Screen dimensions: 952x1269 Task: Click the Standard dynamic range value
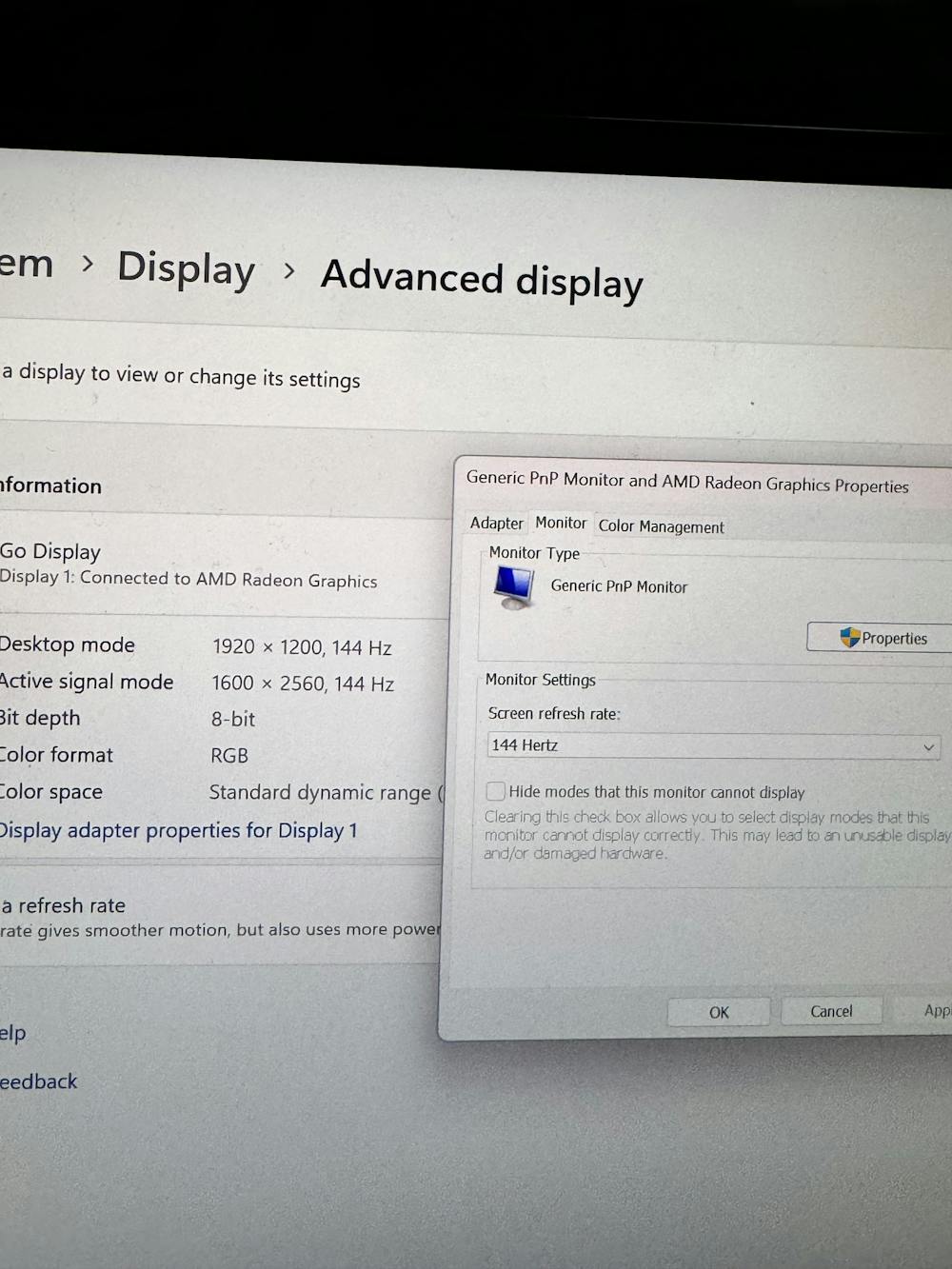coord(326,792)
